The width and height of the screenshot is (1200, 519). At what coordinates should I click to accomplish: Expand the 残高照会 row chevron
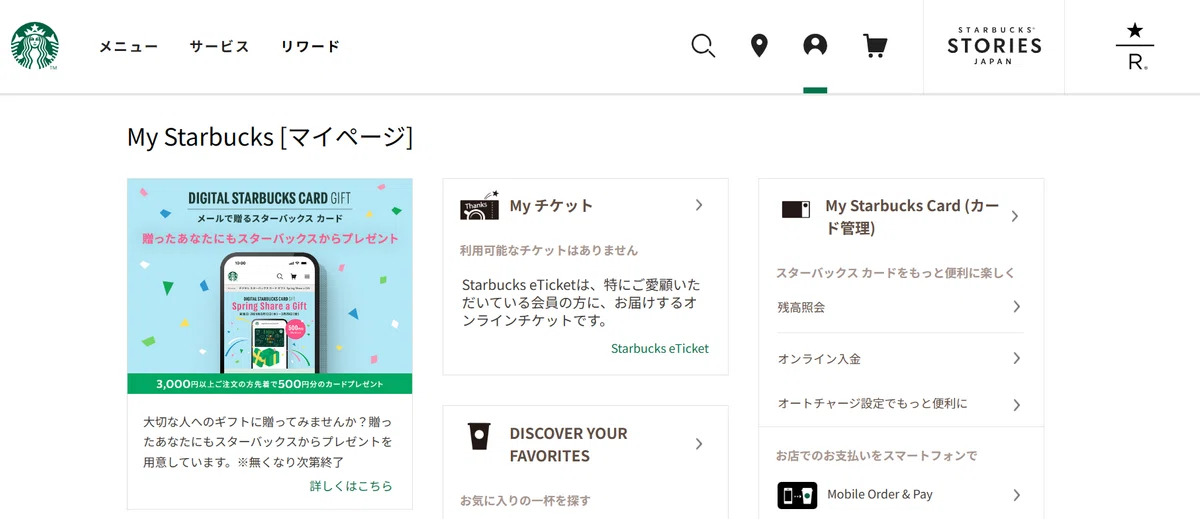pyautogui.click(x=1016, y=306)
